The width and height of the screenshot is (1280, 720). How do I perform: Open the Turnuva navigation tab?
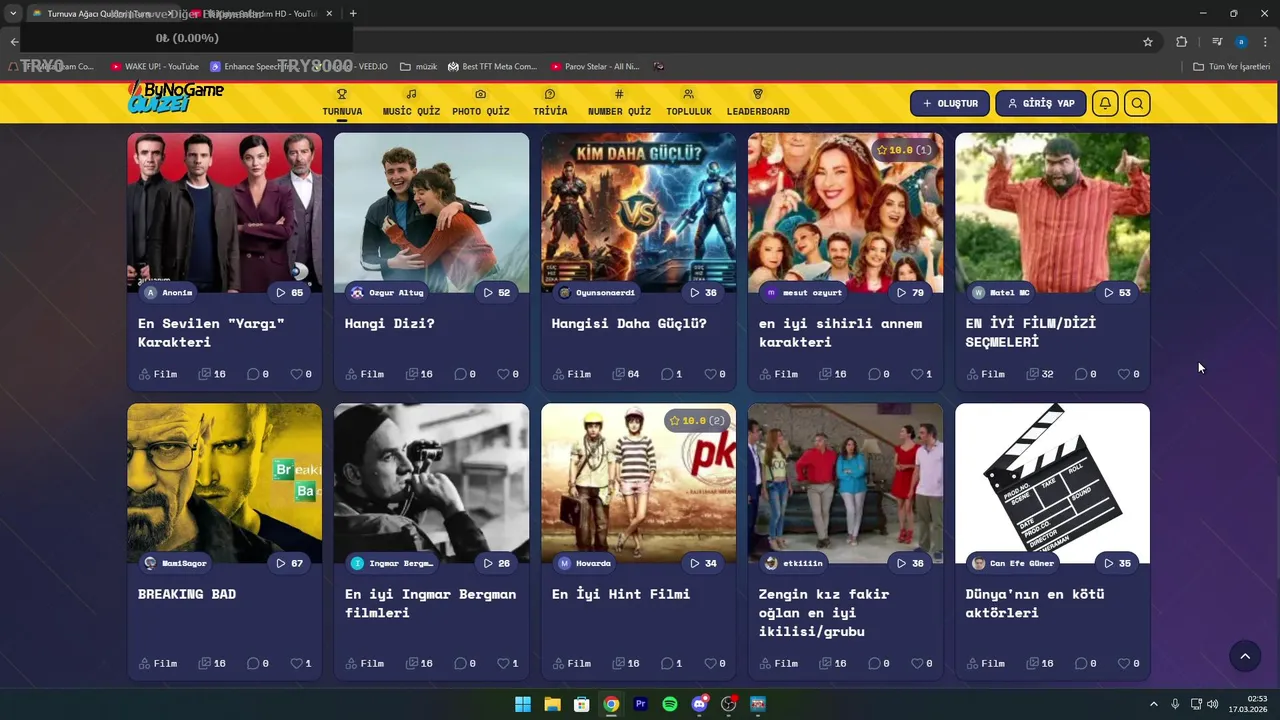pos(341,102)
